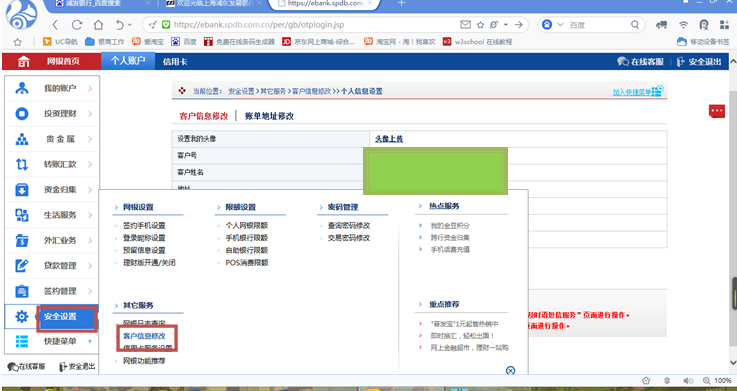Open dropdown arrow beside address bar tool icon
Image resolution: width=737 pixels, height=391 pixels.
tap(506, 24)
